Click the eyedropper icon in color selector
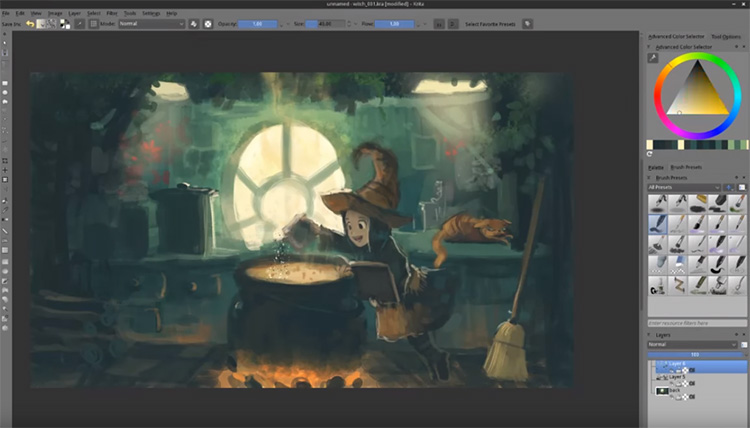This screenshot has height=428, width=750. 652,58
